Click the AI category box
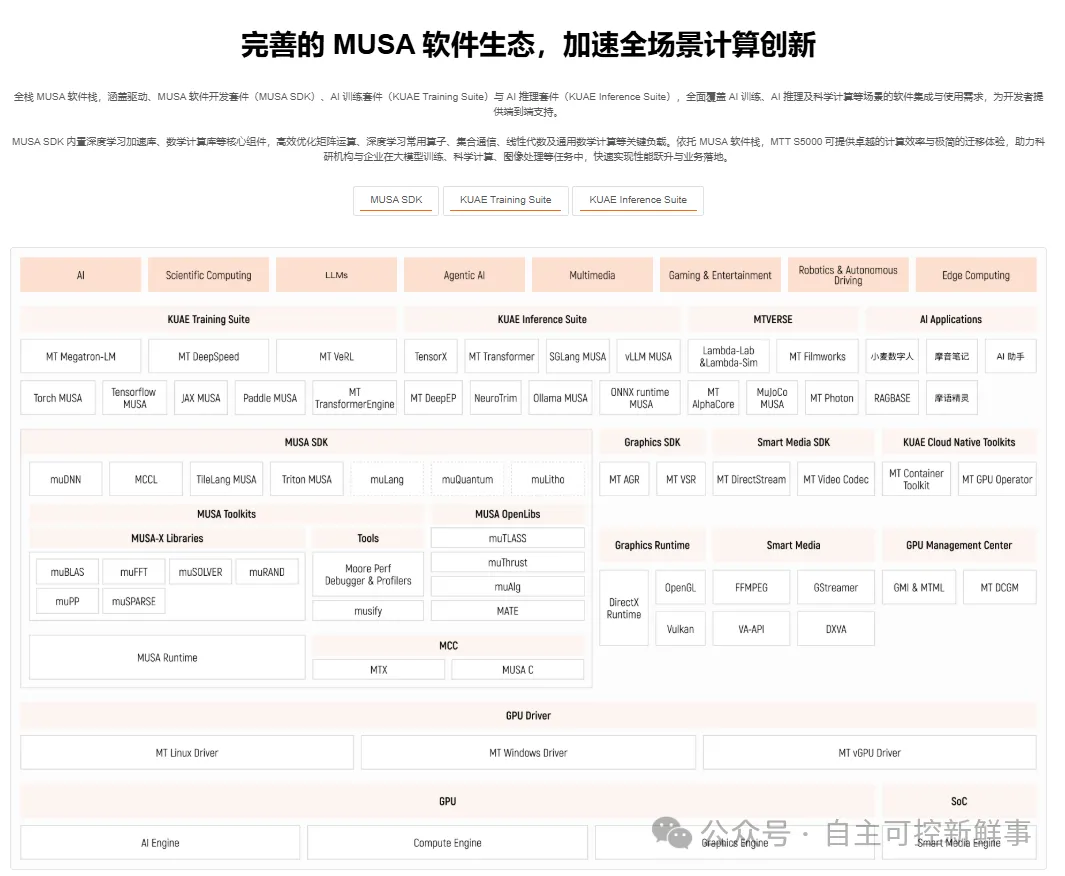 81,275
